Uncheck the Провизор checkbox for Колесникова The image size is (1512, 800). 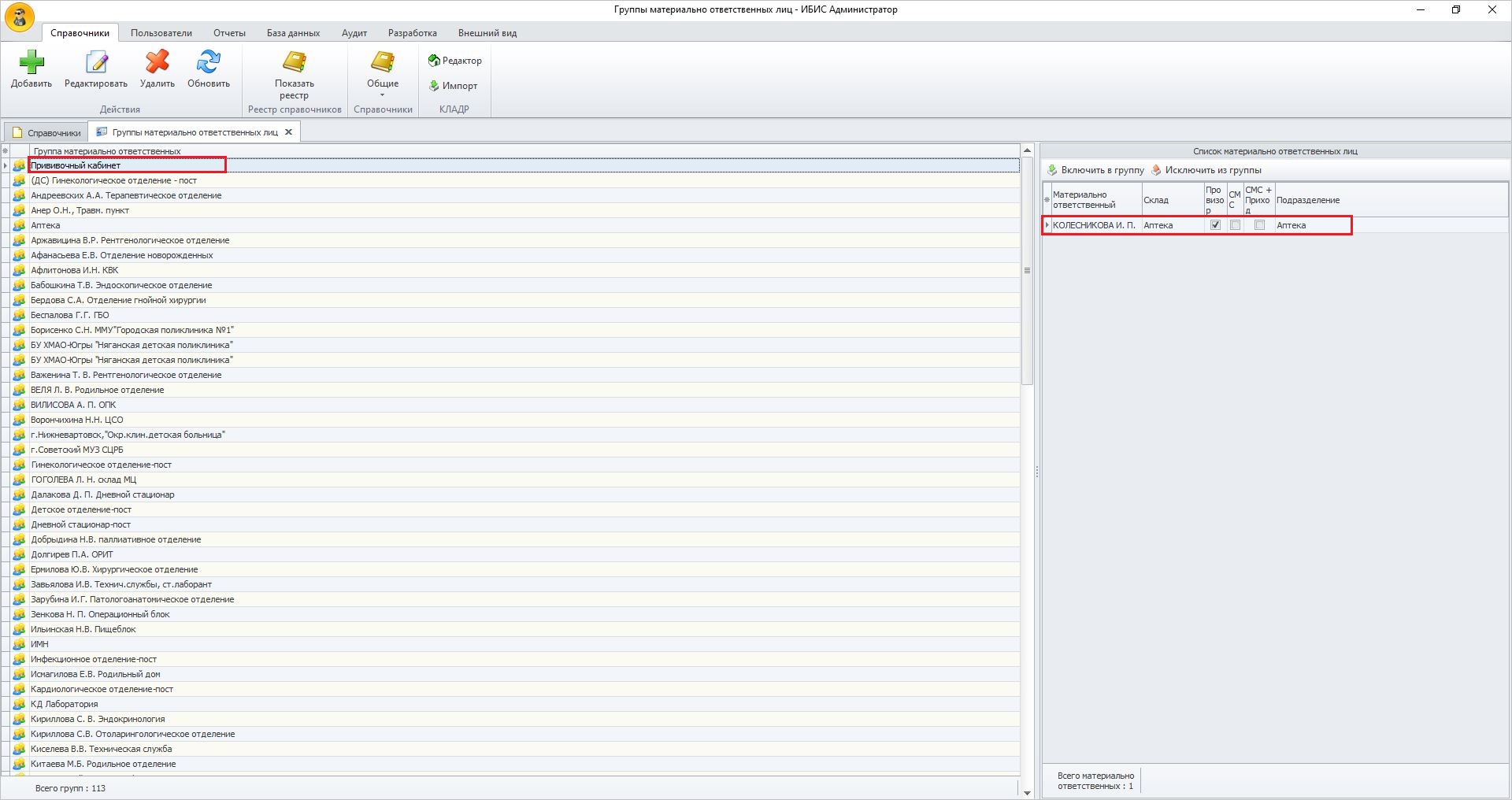(x=1215, y=225)
